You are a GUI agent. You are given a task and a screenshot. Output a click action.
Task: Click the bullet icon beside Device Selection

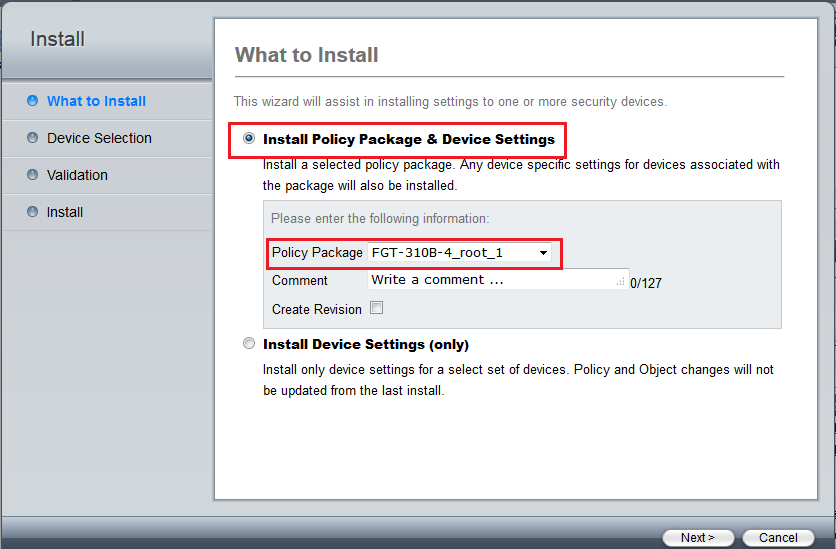pos(33,138)
